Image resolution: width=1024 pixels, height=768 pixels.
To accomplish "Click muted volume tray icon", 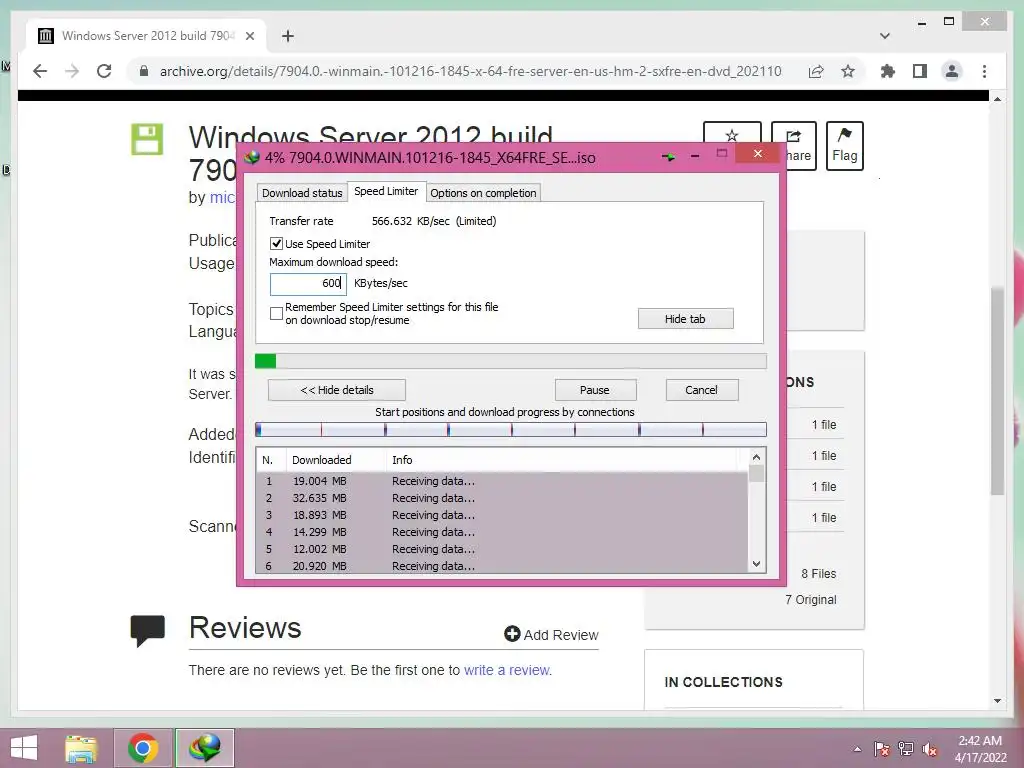I will pos(930,749).
